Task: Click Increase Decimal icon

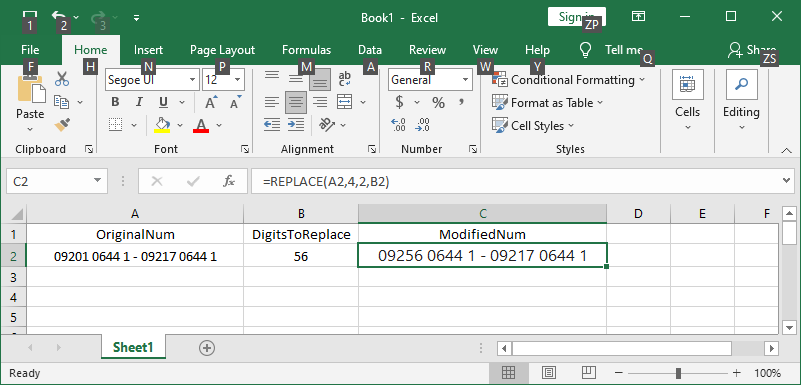Action: pos(398,125)
